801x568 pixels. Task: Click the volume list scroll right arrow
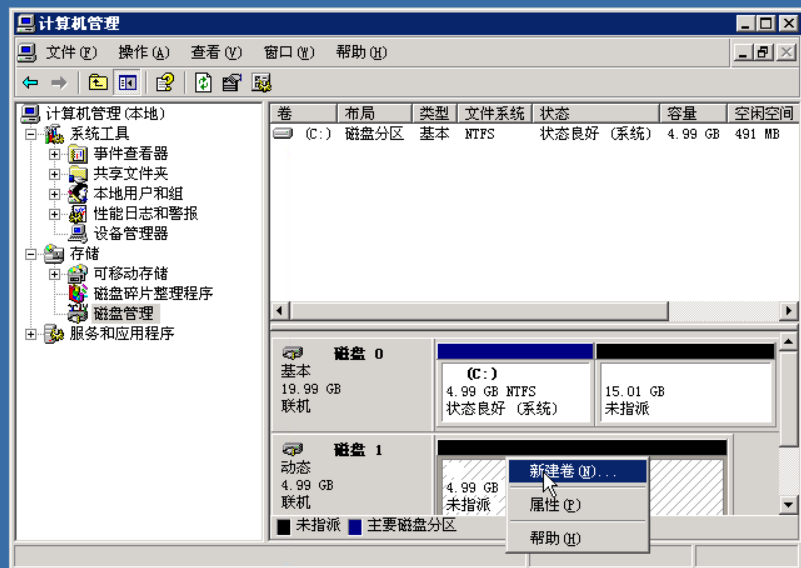(x=789, y=311)
